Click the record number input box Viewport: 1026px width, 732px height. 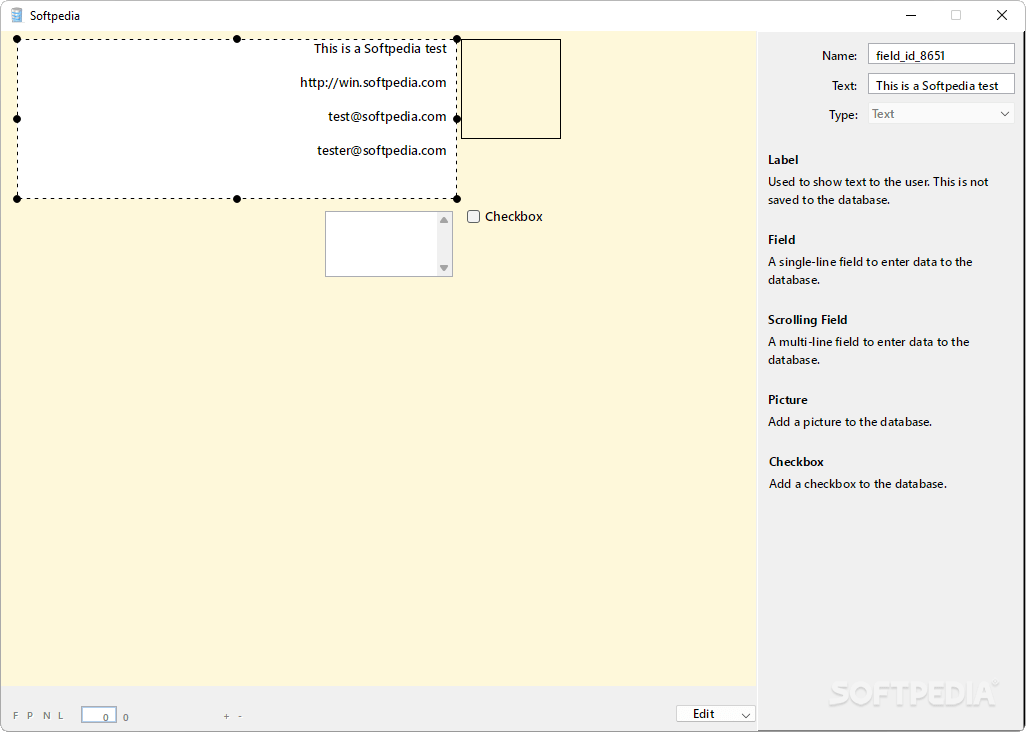pyautogui.click(x=99, y=715)
